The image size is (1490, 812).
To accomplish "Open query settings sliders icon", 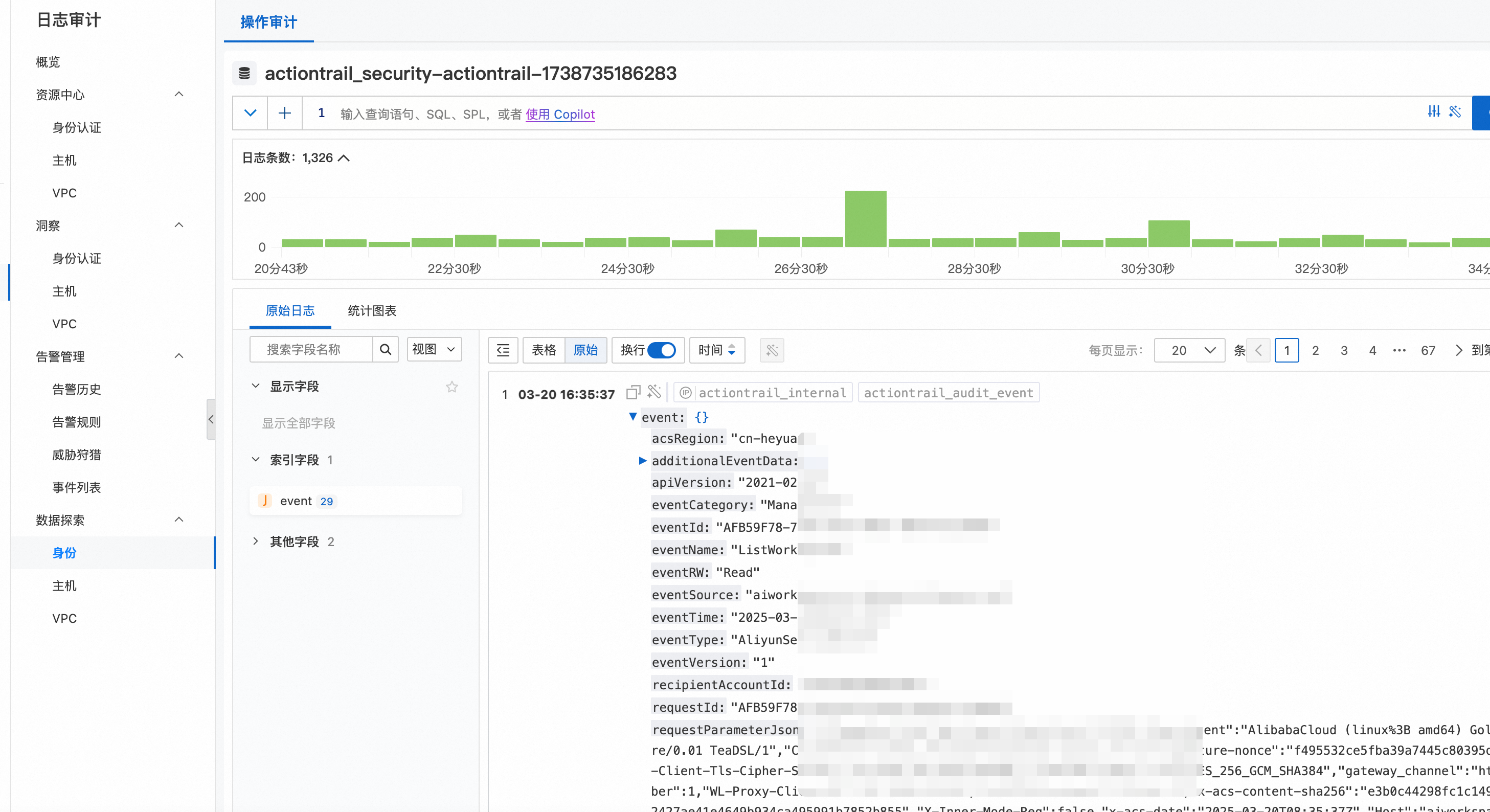I will click(1433, 111).
